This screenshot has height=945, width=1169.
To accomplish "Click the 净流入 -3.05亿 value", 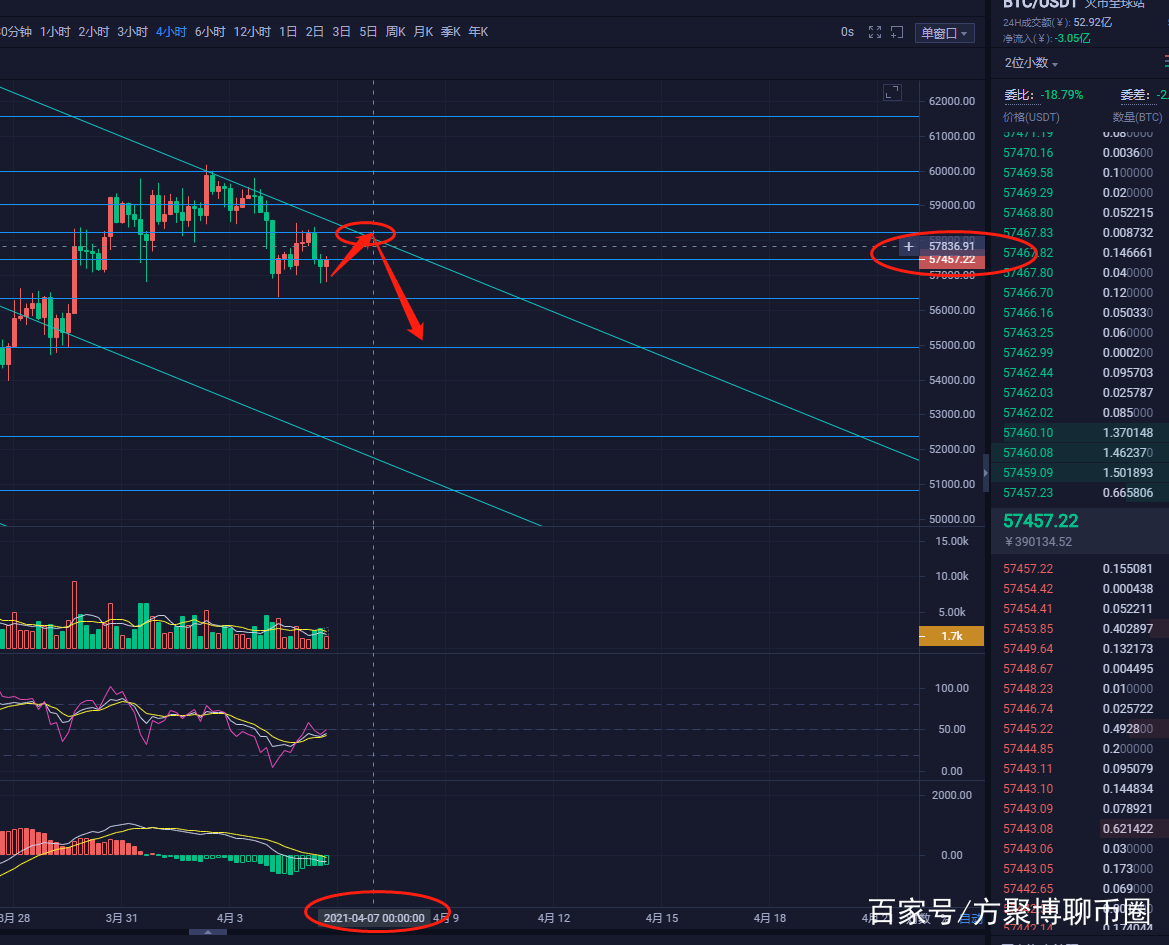I will point(1073,38).
